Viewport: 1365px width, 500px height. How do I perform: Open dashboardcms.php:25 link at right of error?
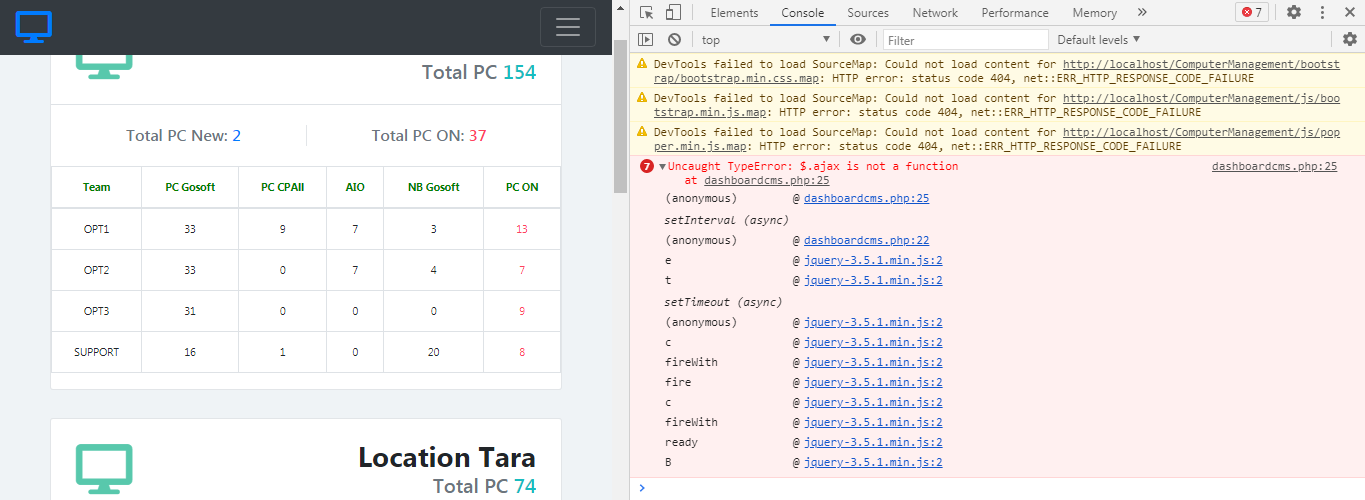click(x=1274, y=166)
